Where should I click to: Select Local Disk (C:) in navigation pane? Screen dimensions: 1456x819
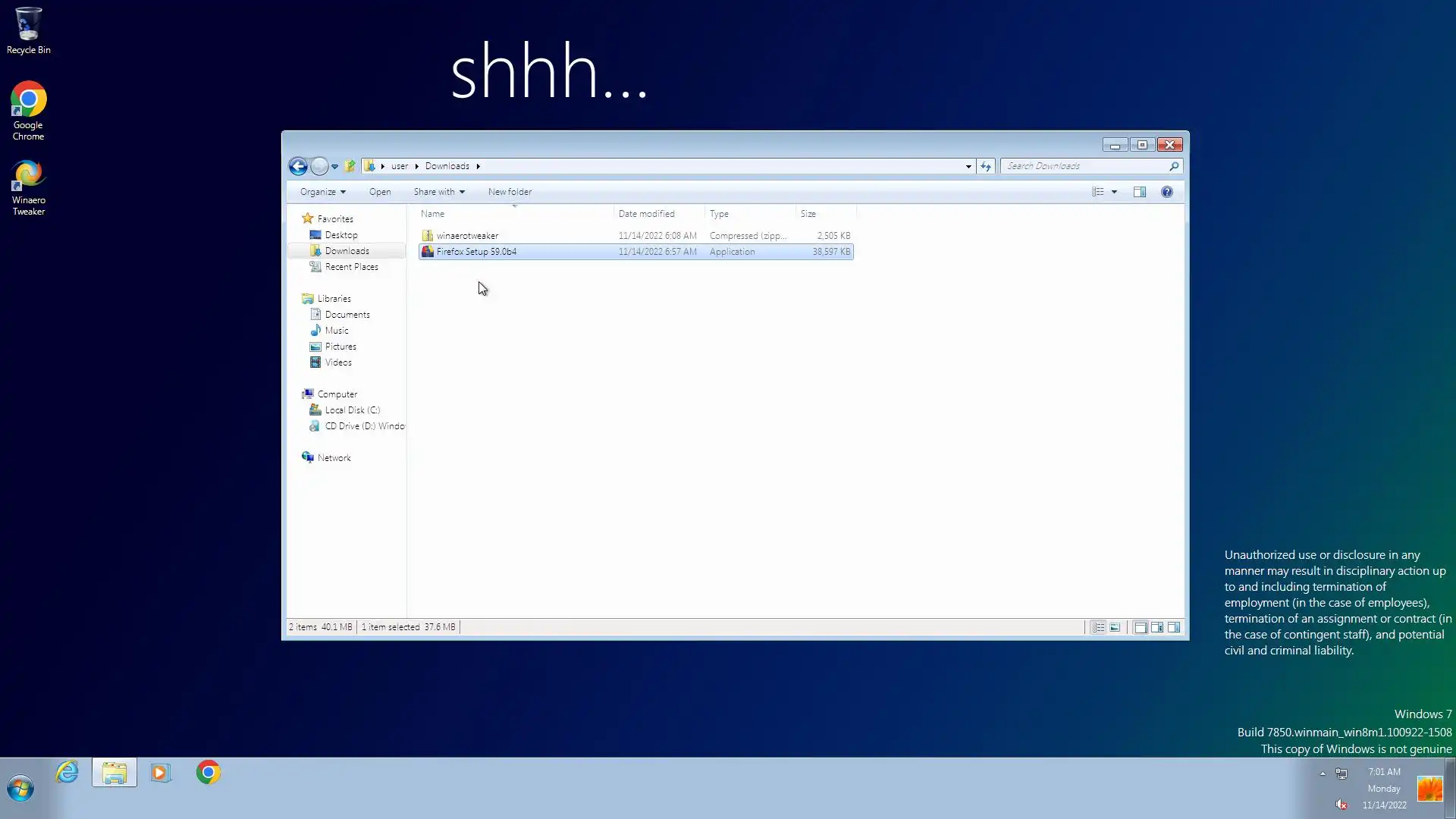(x=352, y=410)
